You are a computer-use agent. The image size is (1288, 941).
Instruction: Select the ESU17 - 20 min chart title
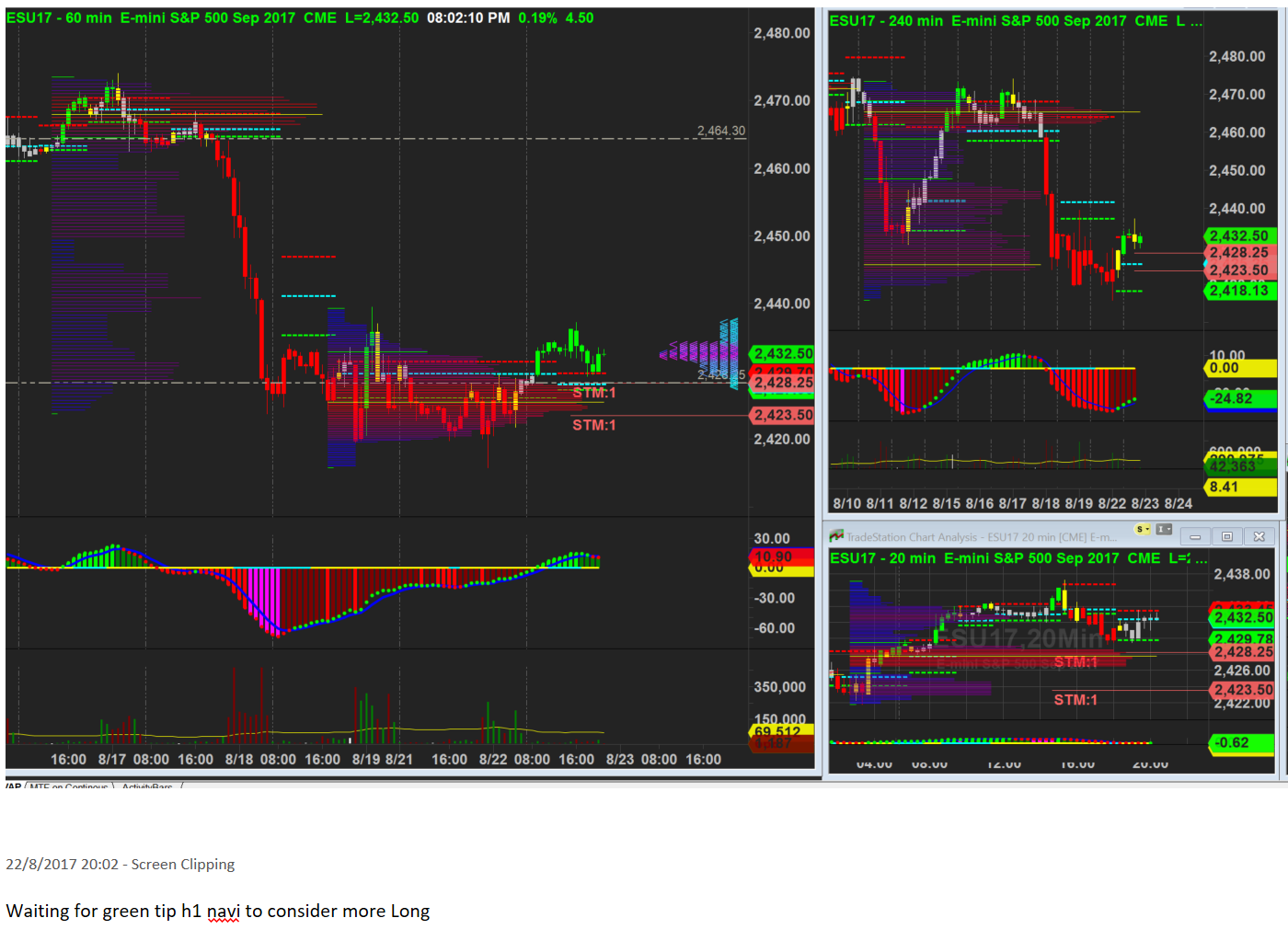[x=882, y=558]
